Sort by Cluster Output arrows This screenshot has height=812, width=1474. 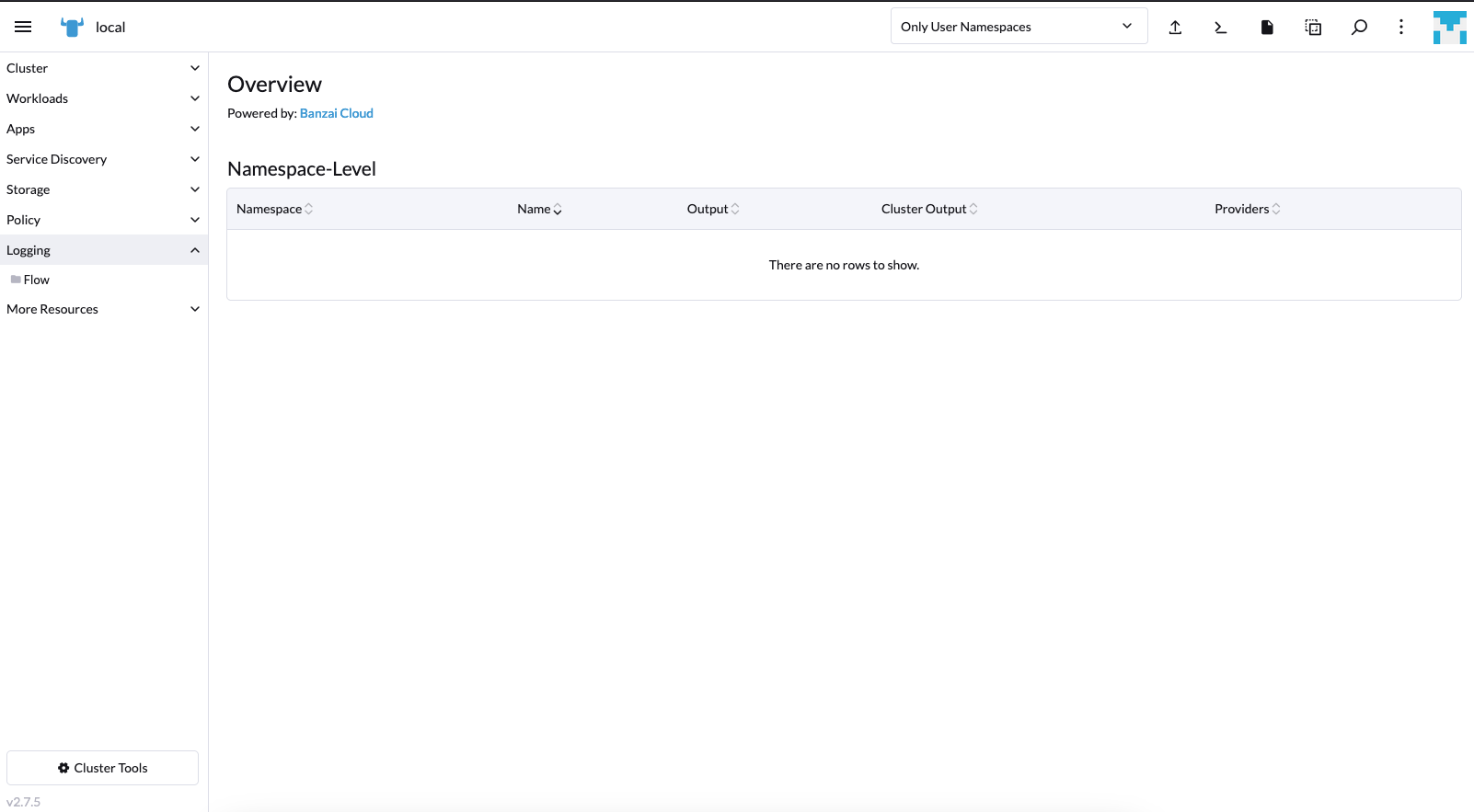pos(973,209)
